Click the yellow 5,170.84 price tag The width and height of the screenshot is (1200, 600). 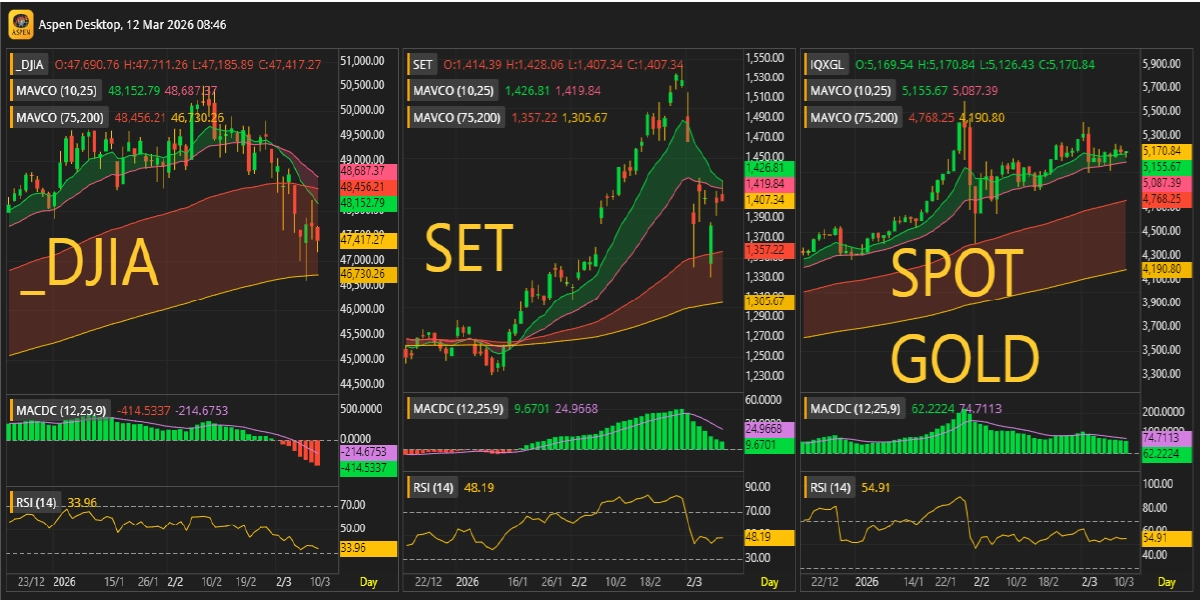tap(1161, 150)
